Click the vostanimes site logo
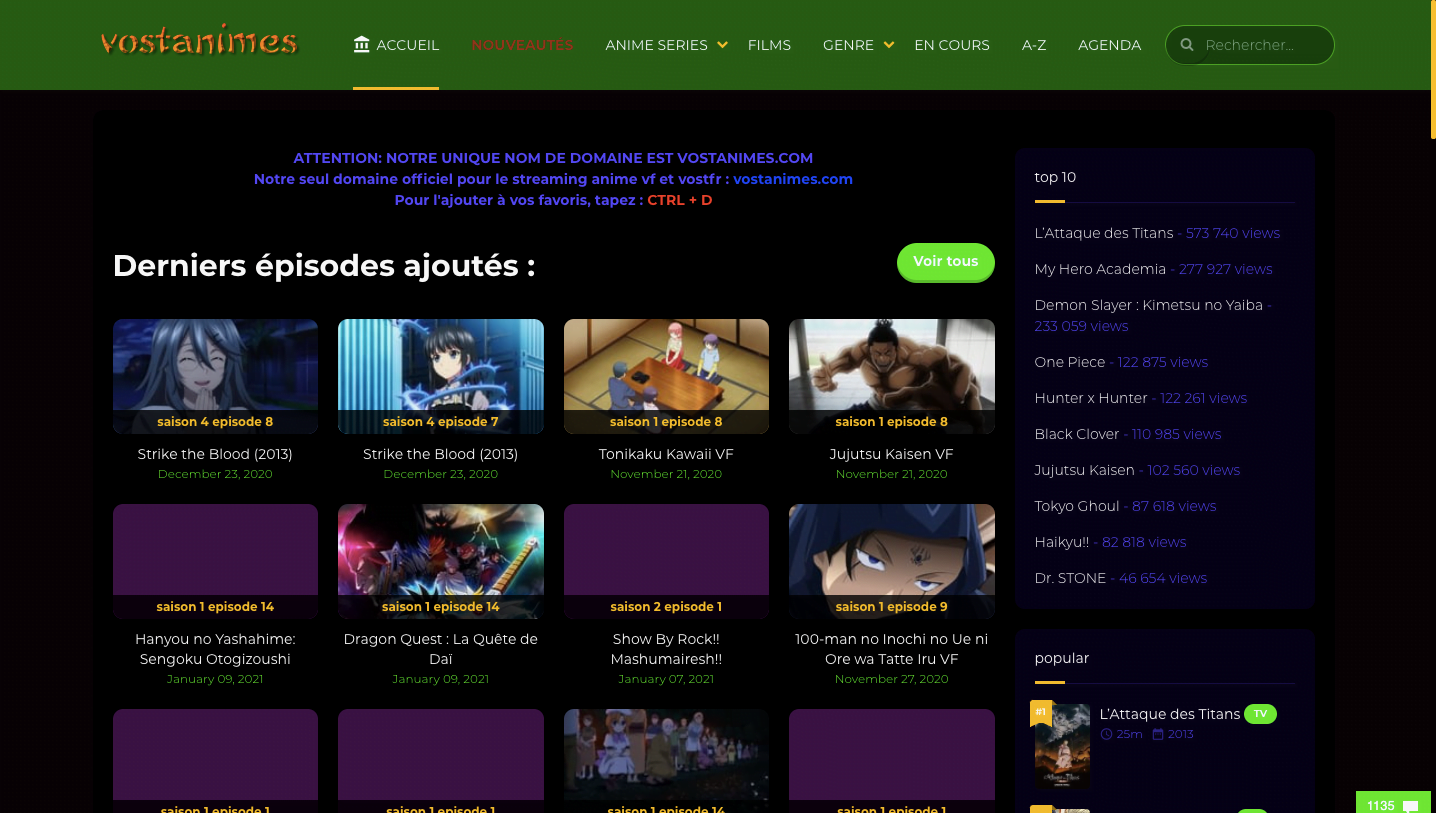 pos(199,43)
